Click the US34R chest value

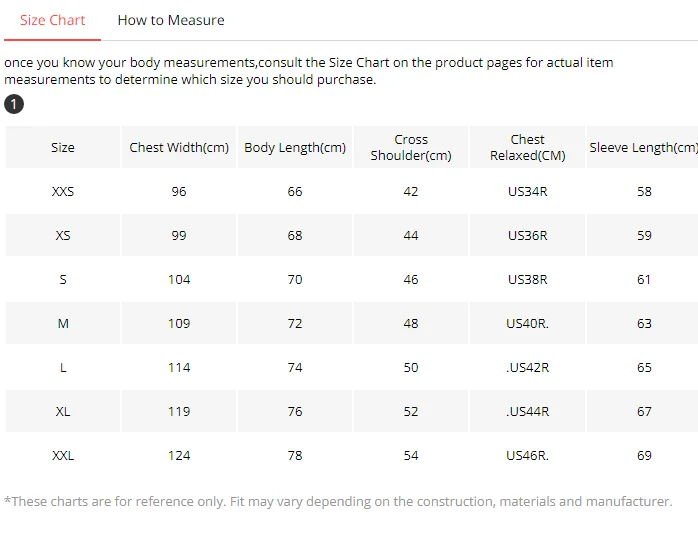point(527,191)
